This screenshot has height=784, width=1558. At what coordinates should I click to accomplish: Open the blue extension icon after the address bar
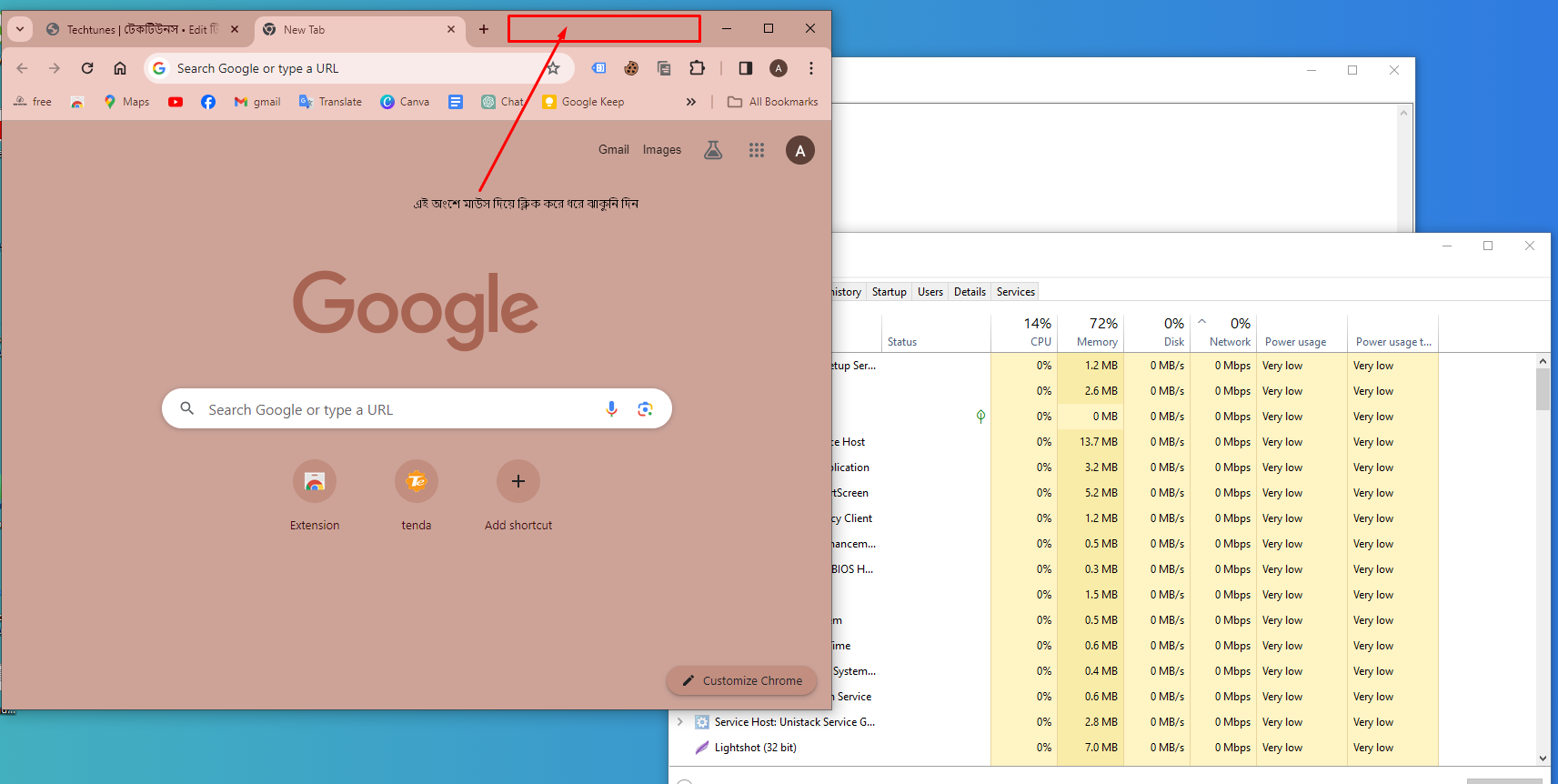pyautogui.click(x=598, y=68)
